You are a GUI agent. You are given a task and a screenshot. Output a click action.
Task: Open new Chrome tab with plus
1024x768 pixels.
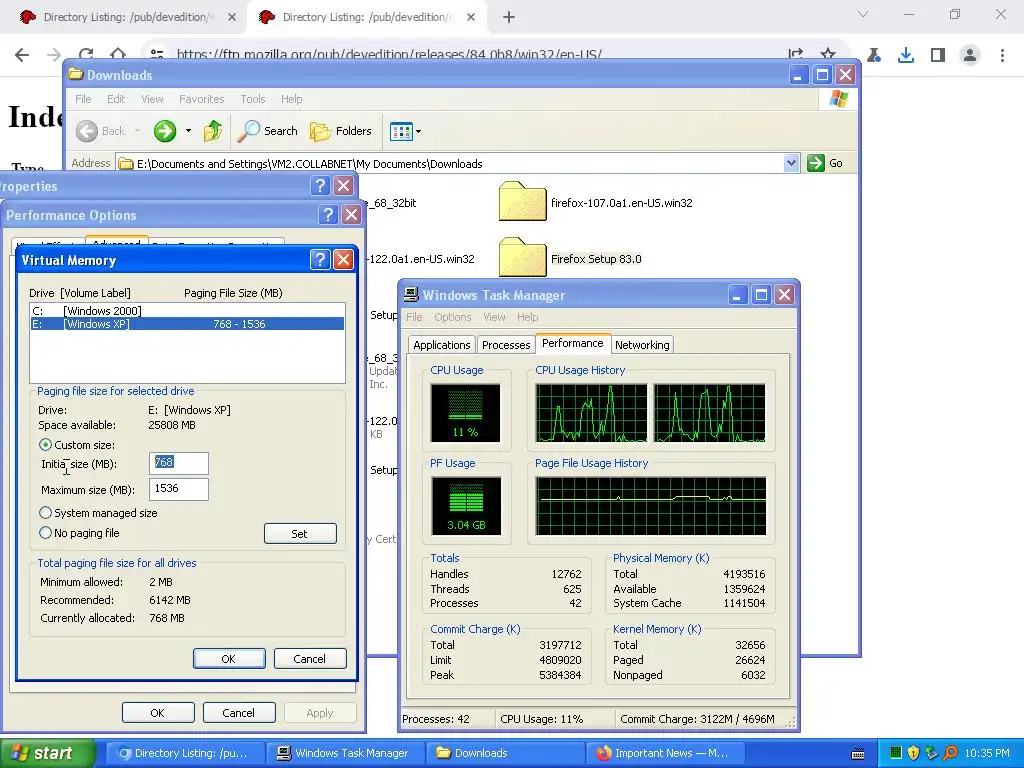click(509, 17)
